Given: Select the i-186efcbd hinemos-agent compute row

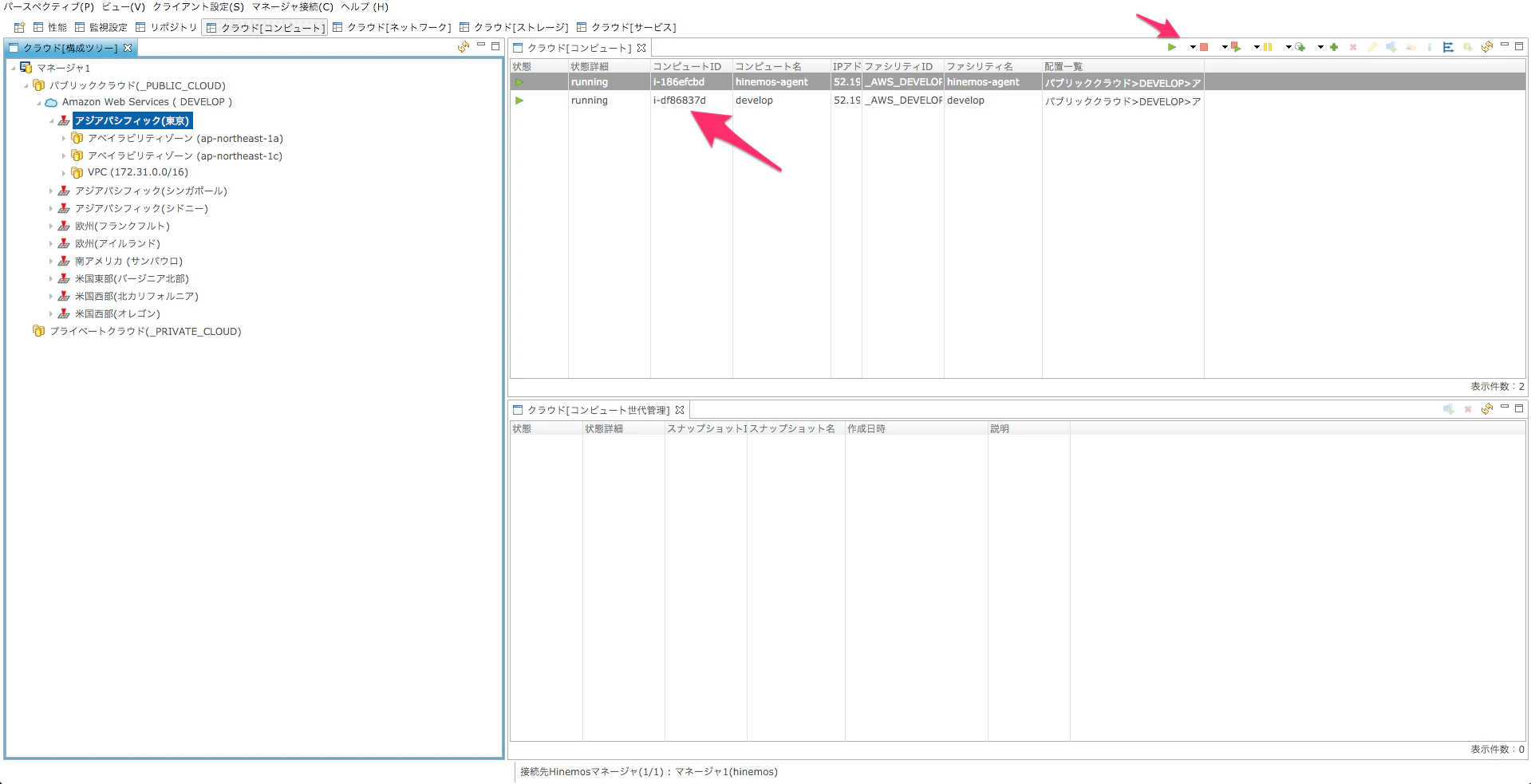Looking at the screenshot, I should (1017, 82).
